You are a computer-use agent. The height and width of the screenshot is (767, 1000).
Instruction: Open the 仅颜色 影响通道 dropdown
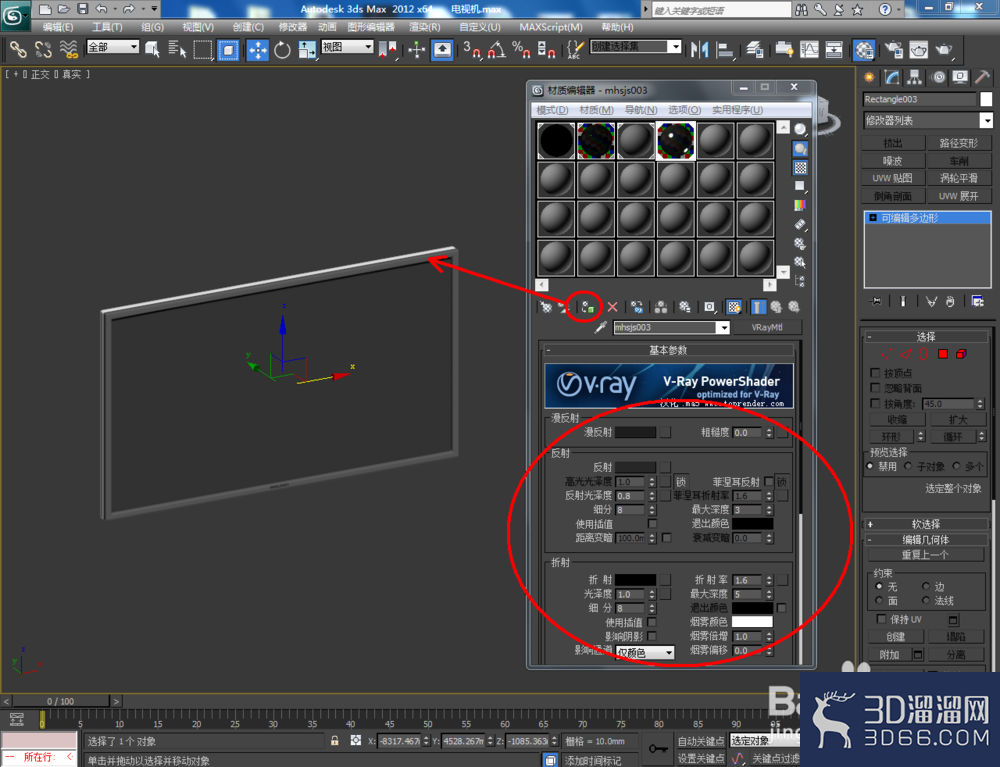pos(645,652)
